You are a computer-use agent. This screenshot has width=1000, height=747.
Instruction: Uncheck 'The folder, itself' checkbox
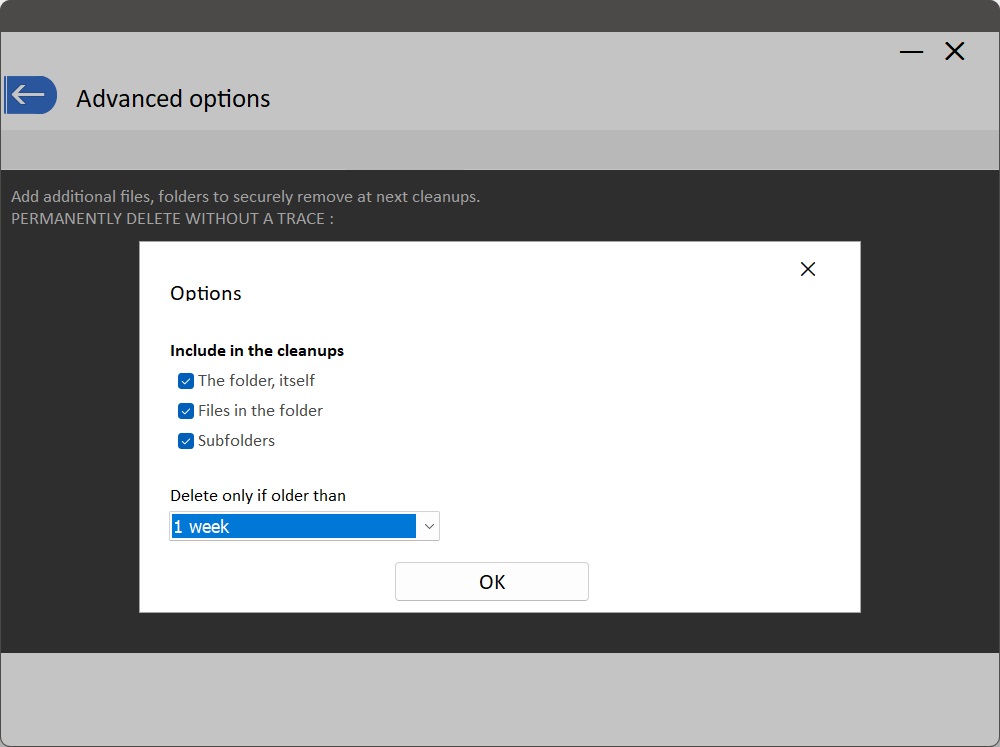click(186, 381)
